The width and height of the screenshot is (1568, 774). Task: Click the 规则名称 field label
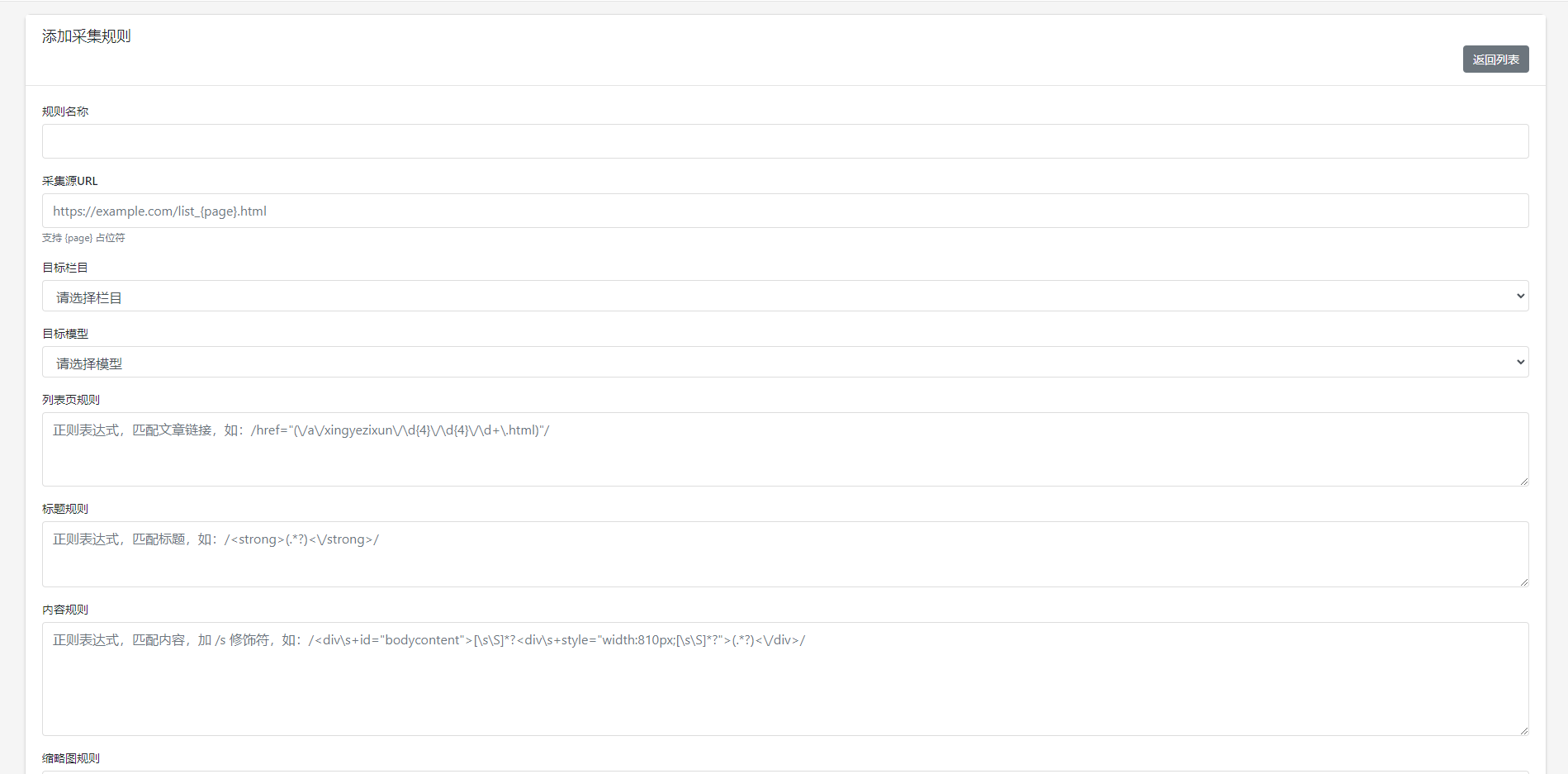click(x=65, y=112)
